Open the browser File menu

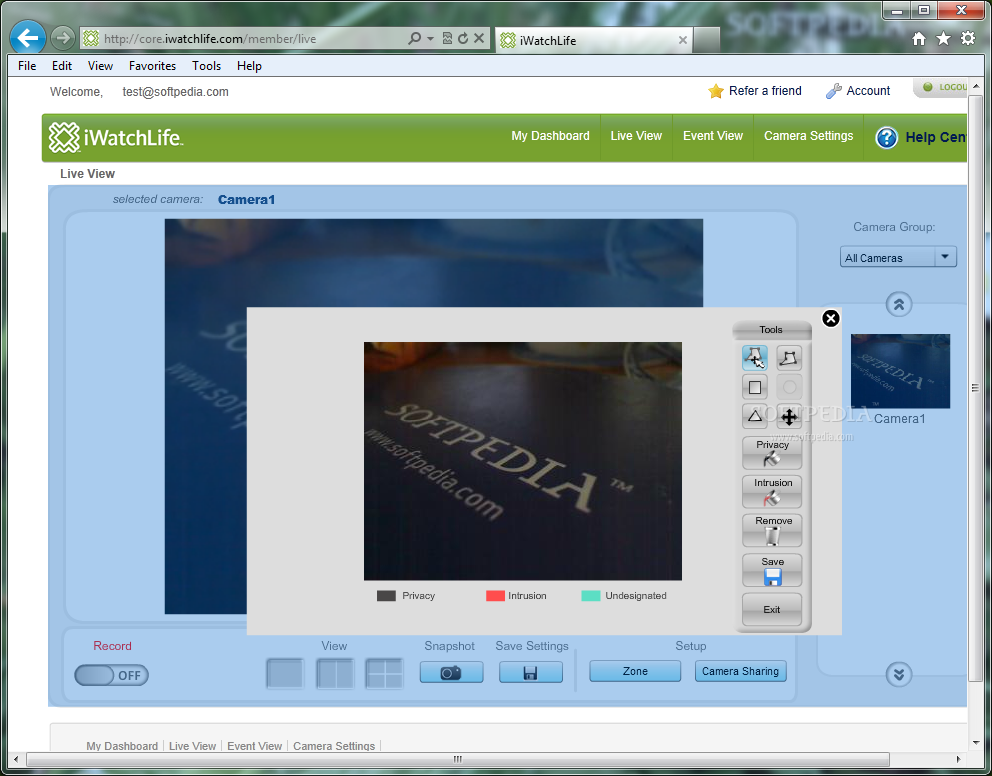click(27, 66)
